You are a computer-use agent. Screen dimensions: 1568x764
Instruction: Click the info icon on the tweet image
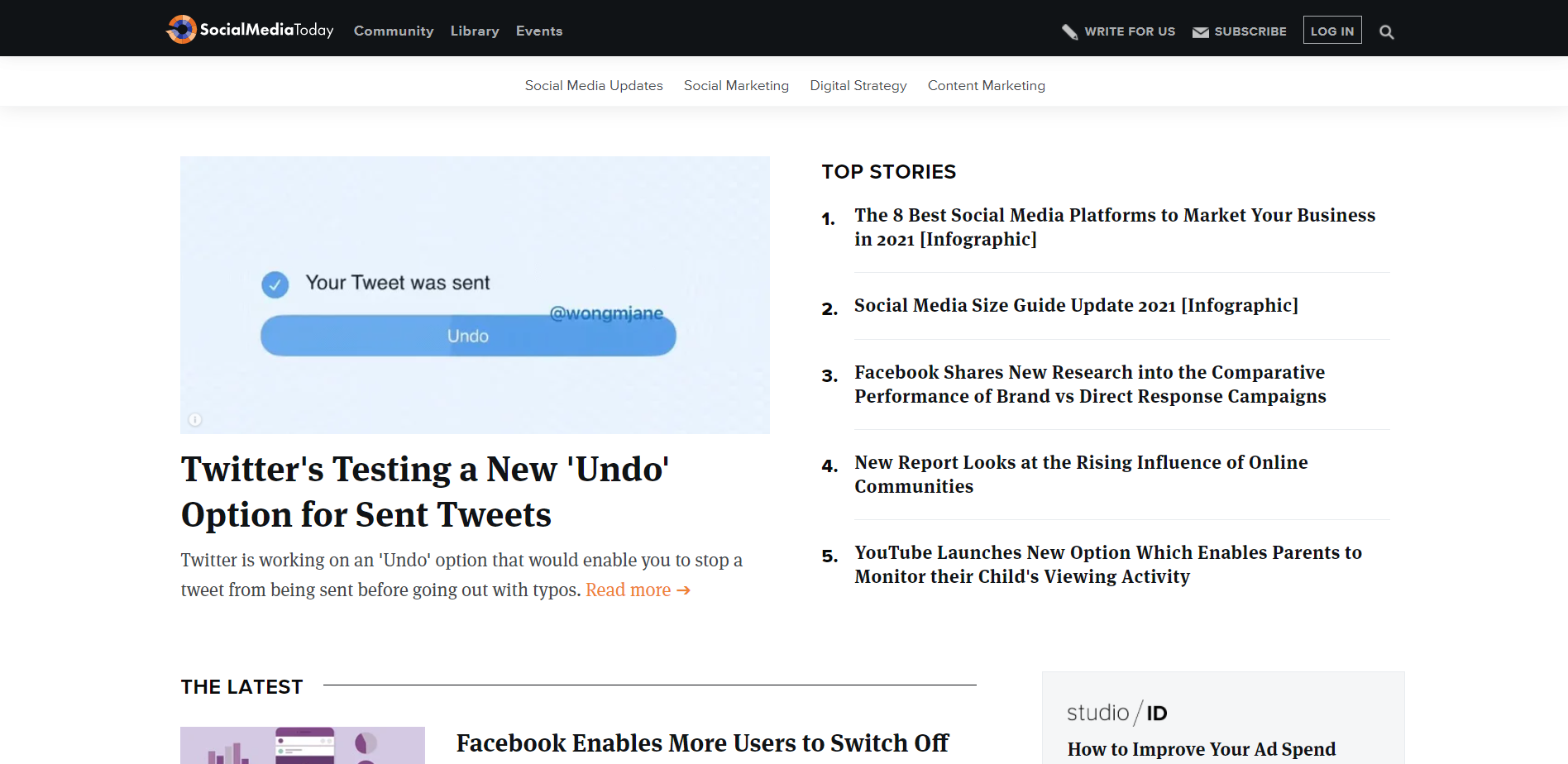(x=195, y=419)
